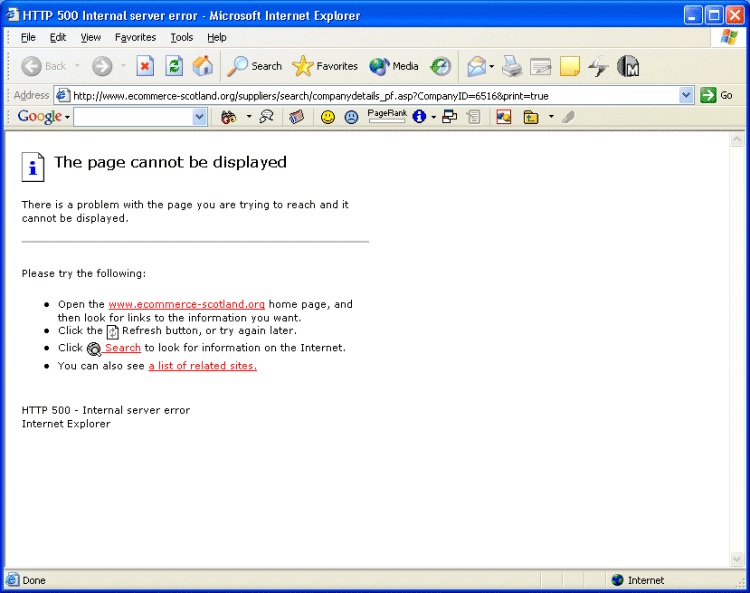
Task: Open the Media globe button
Action: (x=394, y=66)
